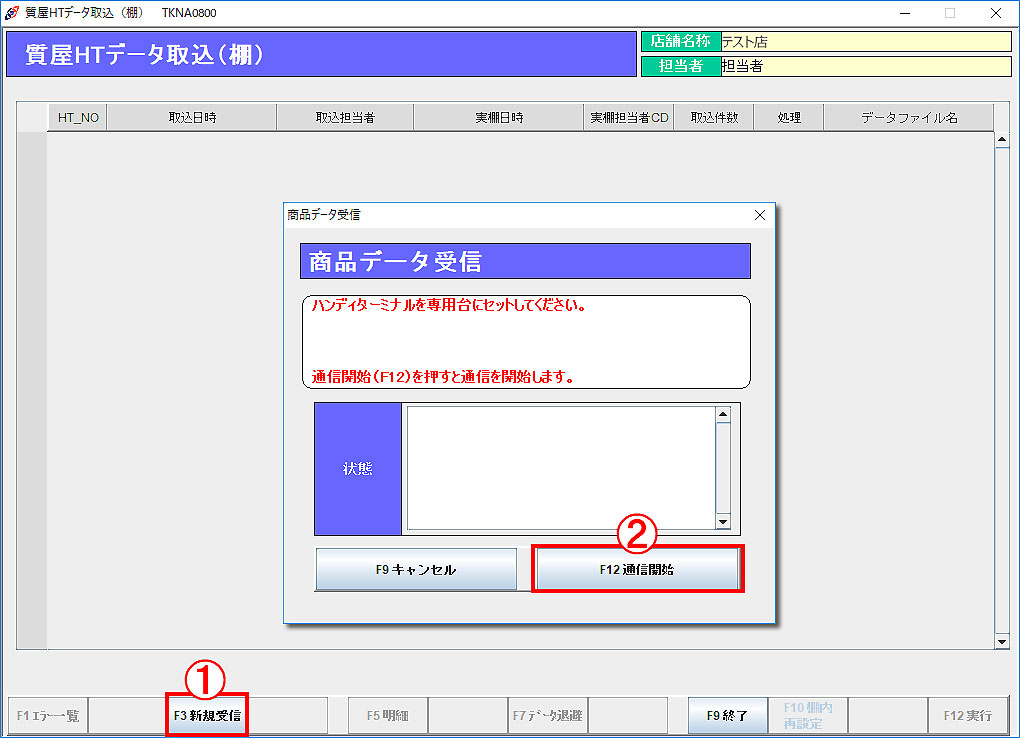
Task: Click the F9 終了 button
Action: point(727,715)
